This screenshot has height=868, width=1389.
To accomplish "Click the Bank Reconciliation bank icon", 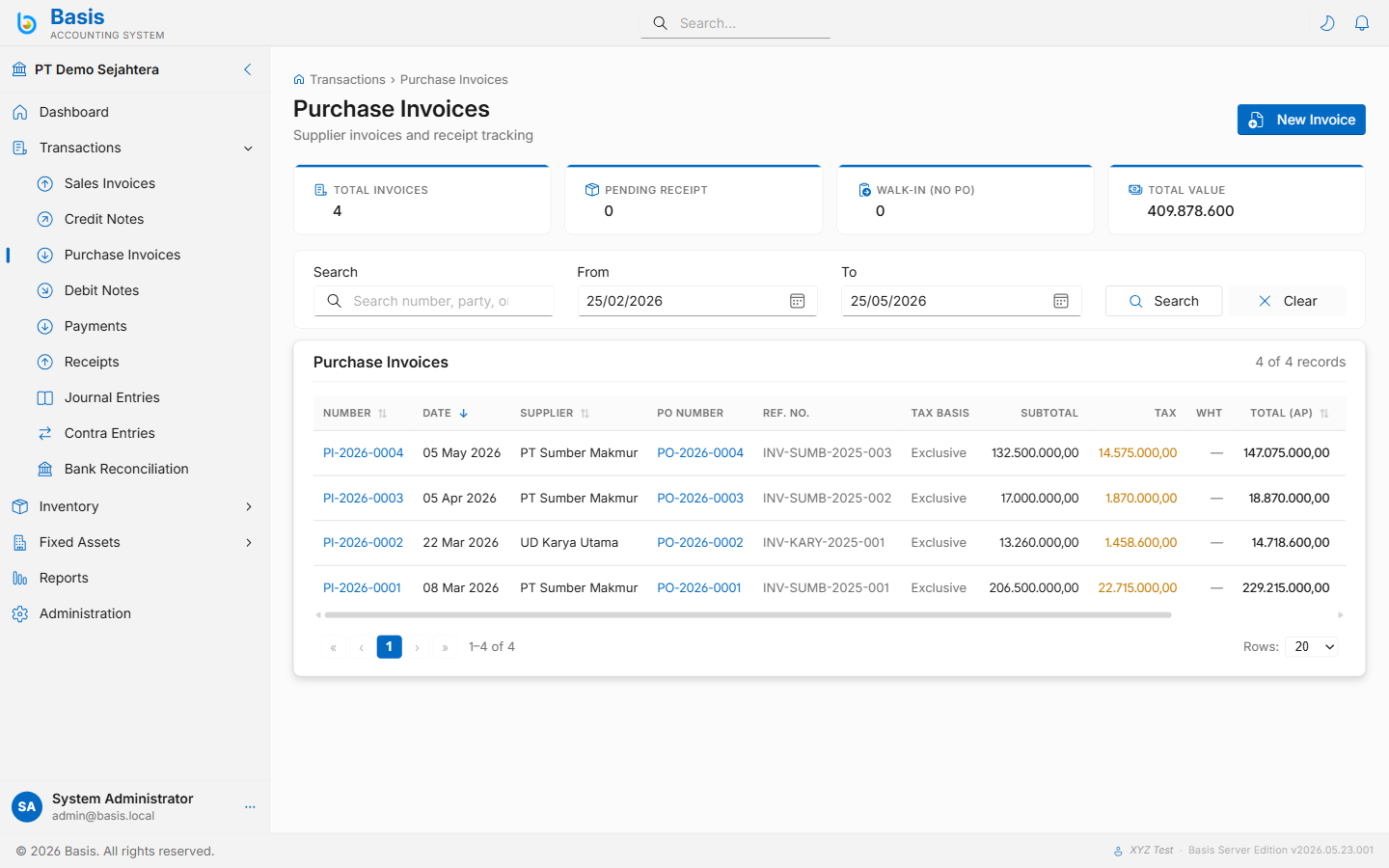I will [x=44, y=469].
